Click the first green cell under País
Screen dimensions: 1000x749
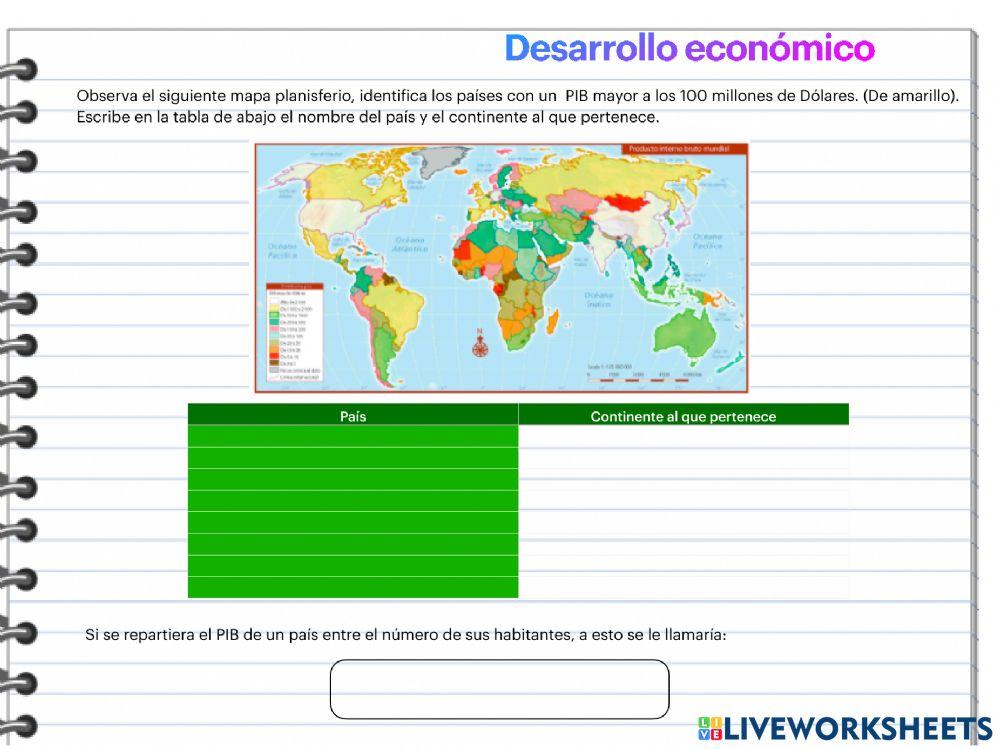(353, 436)
